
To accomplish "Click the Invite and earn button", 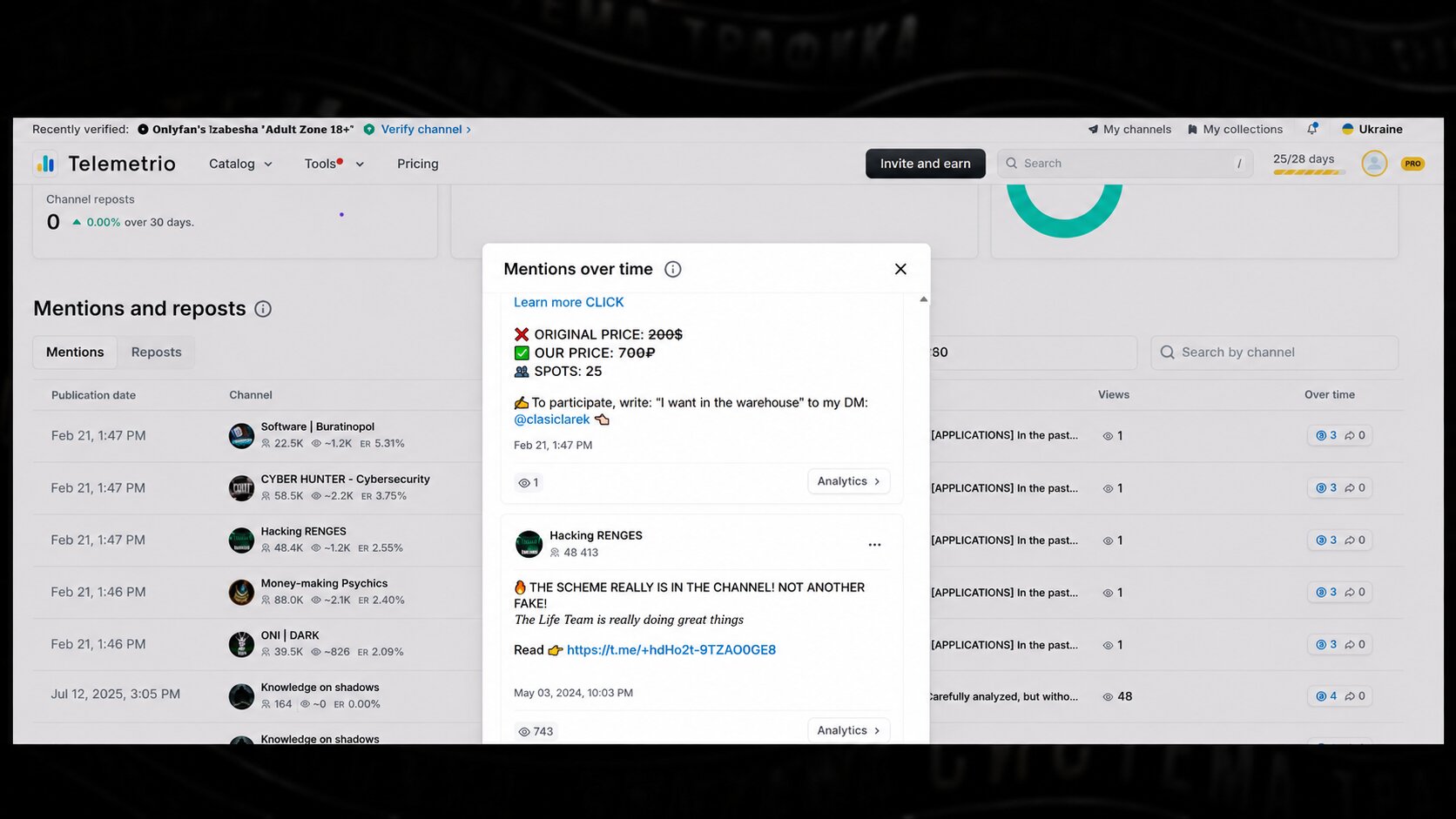I will pyautogui.click(x=926, y=164).
